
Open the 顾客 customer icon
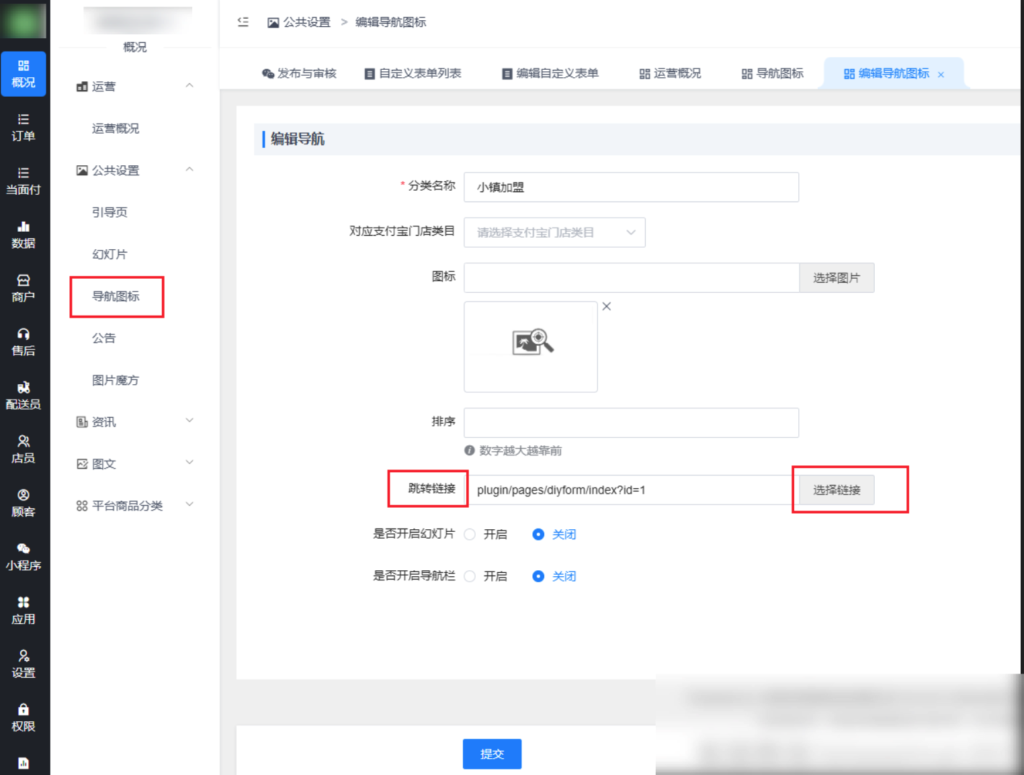(x=23, y=500)
